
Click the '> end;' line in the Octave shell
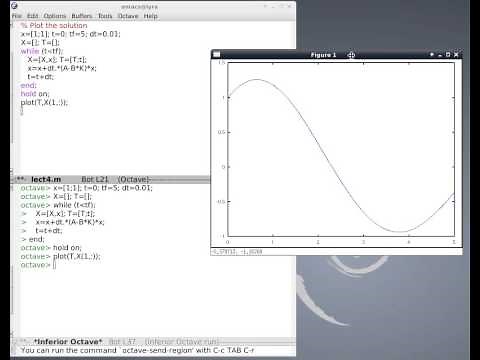[33, 239]
